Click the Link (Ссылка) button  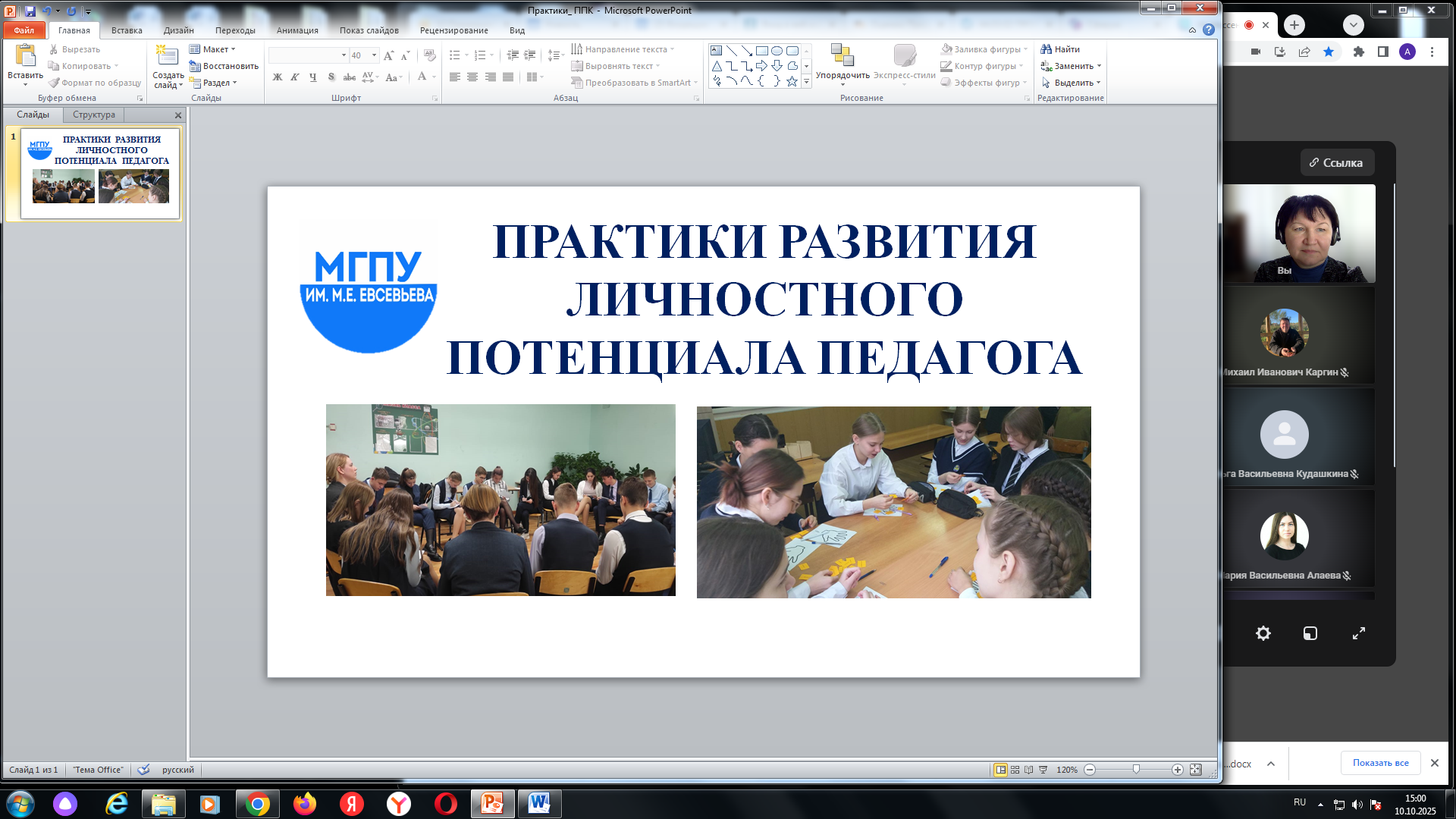click(x=1337, y=163)
